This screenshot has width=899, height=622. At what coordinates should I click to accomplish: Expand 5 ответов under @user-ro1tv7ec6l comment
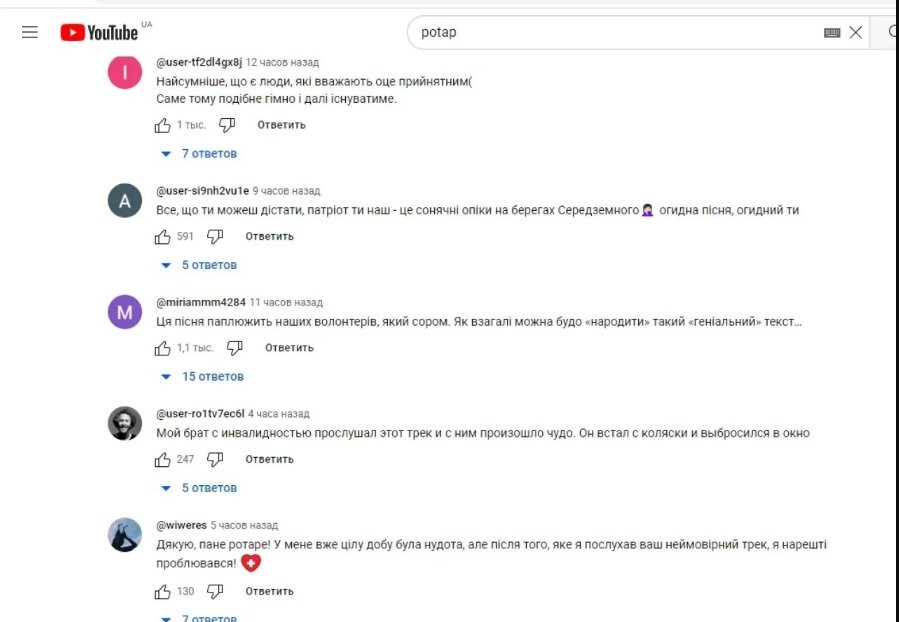point(199,488)
